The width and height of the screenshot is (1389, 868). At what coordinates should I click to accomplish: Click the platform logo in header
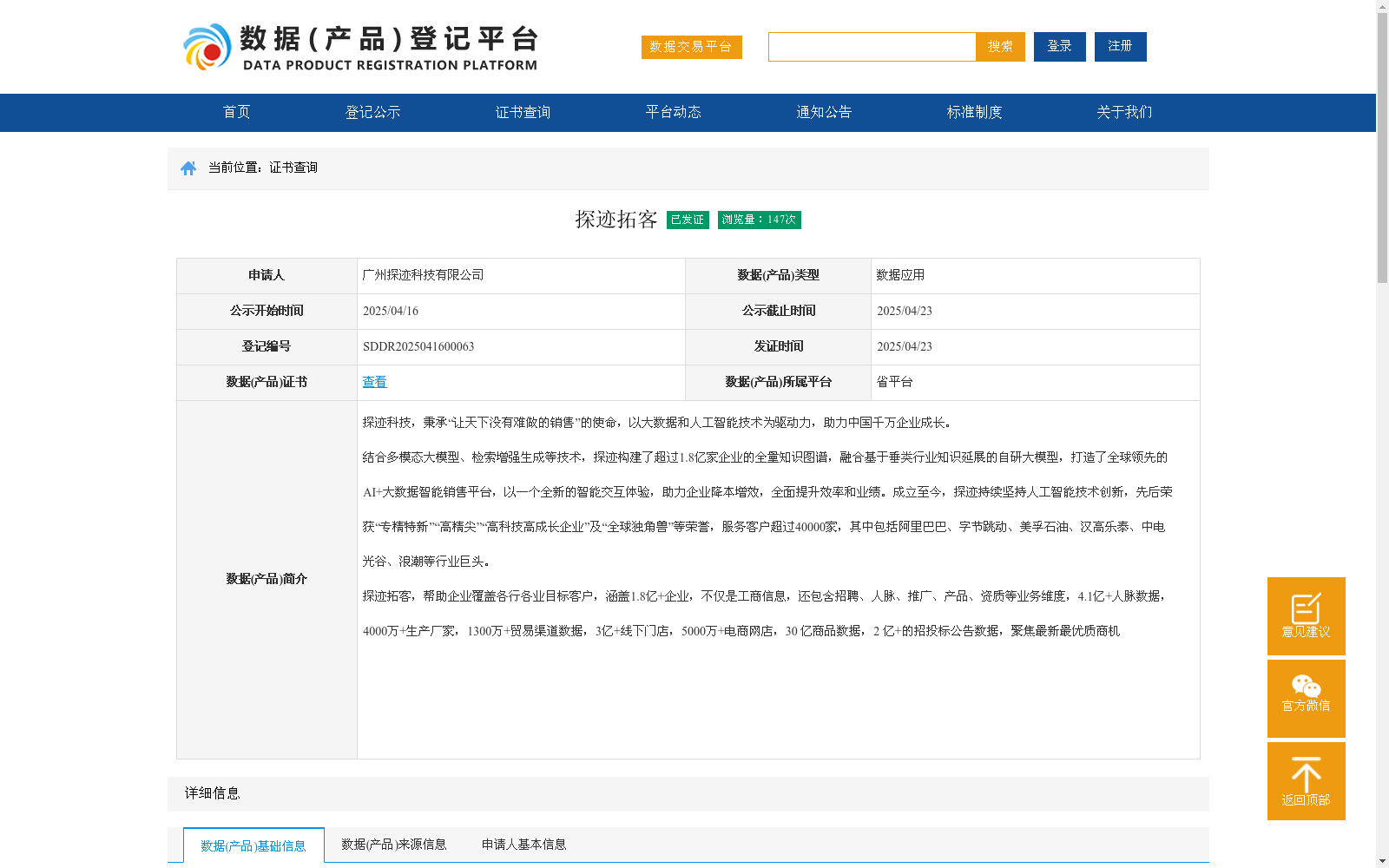tap(360, 47)
